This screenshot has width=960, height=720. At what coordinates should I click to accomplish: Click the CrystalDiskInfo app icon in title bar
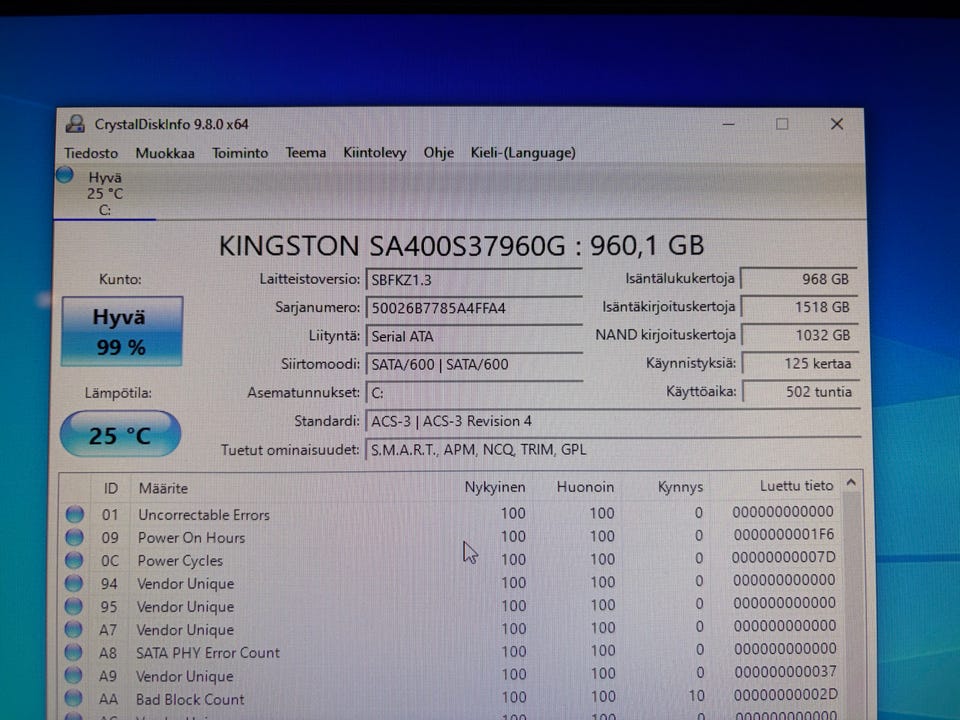tap(75, 124)
